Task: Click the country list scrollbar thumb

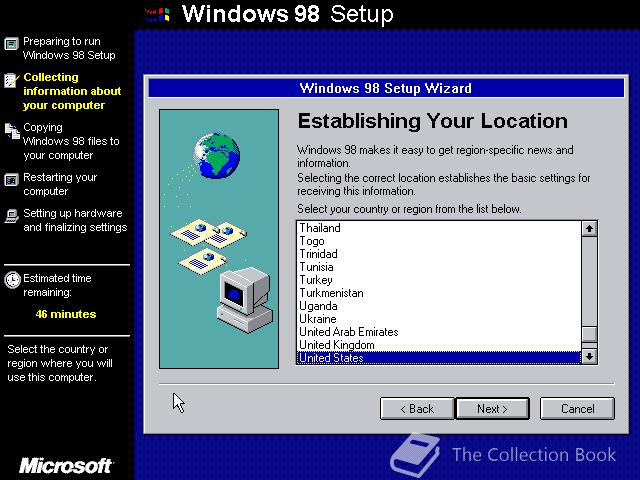Action: 589,334
